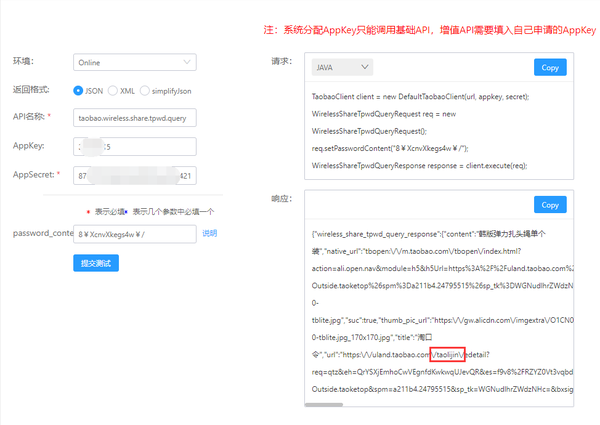Edit the password_content input value

(134, 234)
